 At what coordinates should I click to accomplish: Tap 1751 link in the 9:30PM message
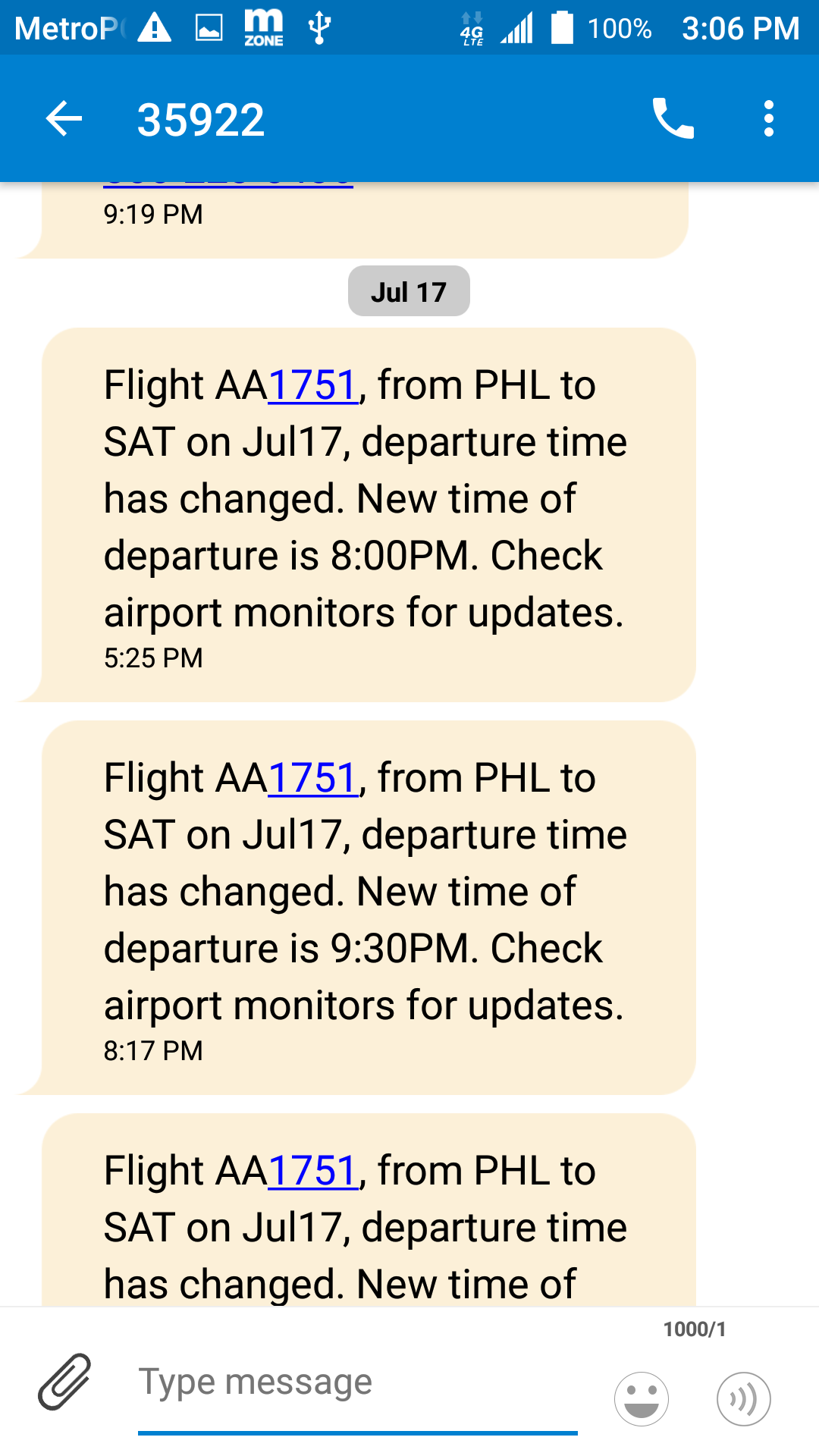313,778
